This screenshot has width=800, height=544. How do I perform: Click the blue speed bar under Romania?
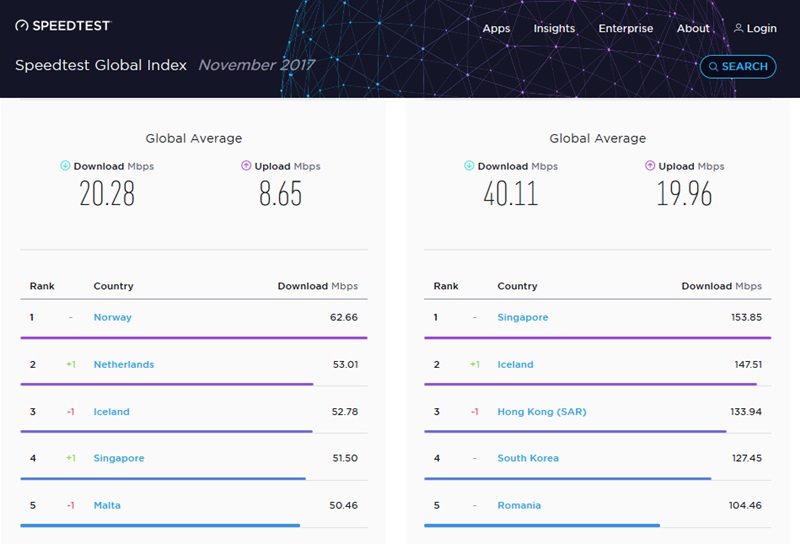542,525
